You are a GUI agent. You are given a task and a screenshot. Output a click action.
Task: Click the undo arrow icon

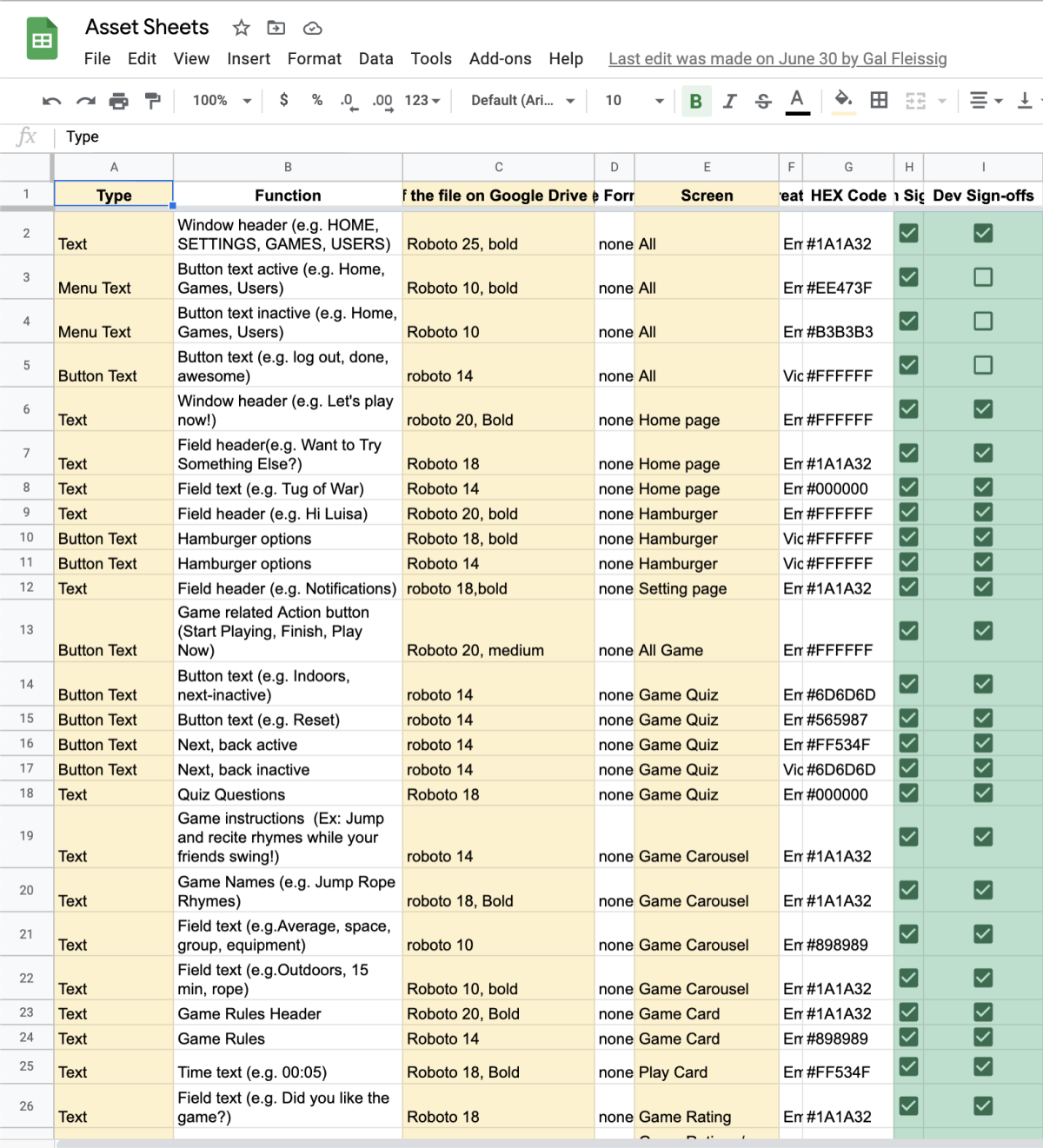coord(51,101)
